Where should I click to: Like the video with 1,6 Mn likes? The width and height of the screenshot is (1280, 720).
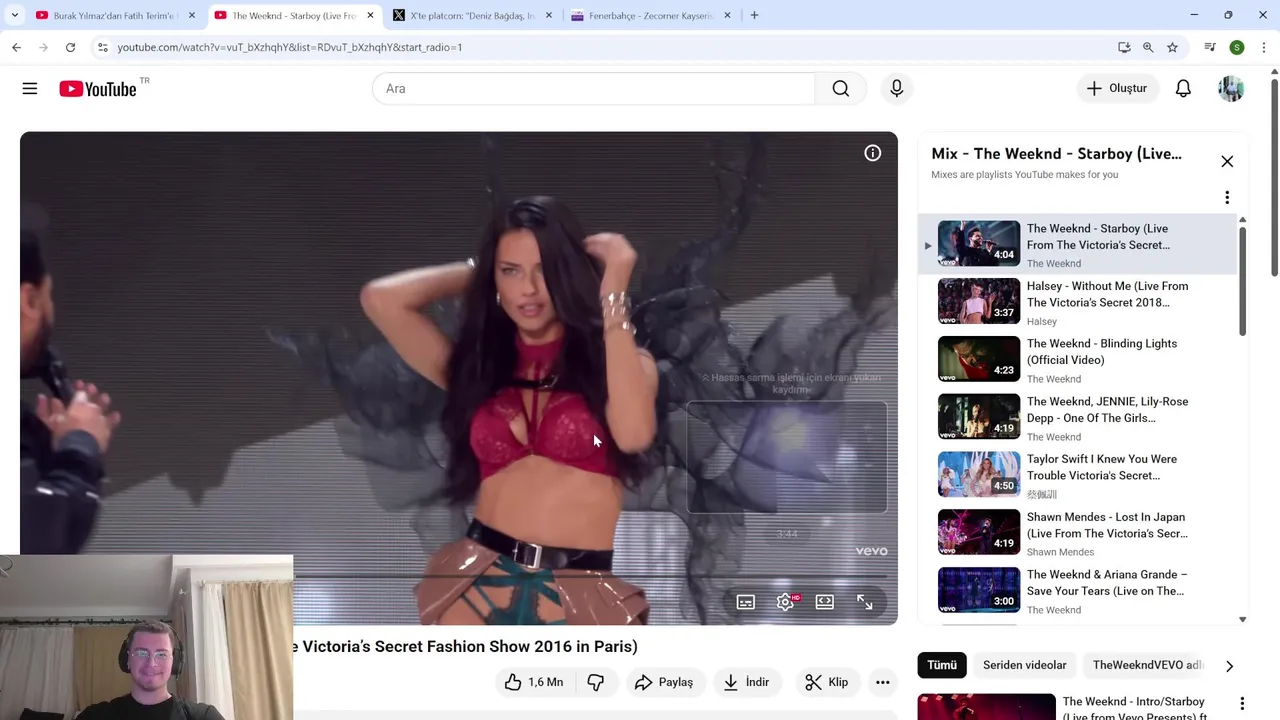[535, 682]
